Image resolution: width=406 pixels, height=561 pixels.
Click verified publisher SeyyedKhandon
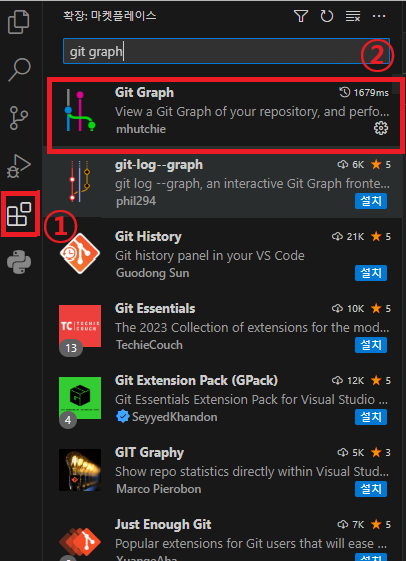pos(174,417)
